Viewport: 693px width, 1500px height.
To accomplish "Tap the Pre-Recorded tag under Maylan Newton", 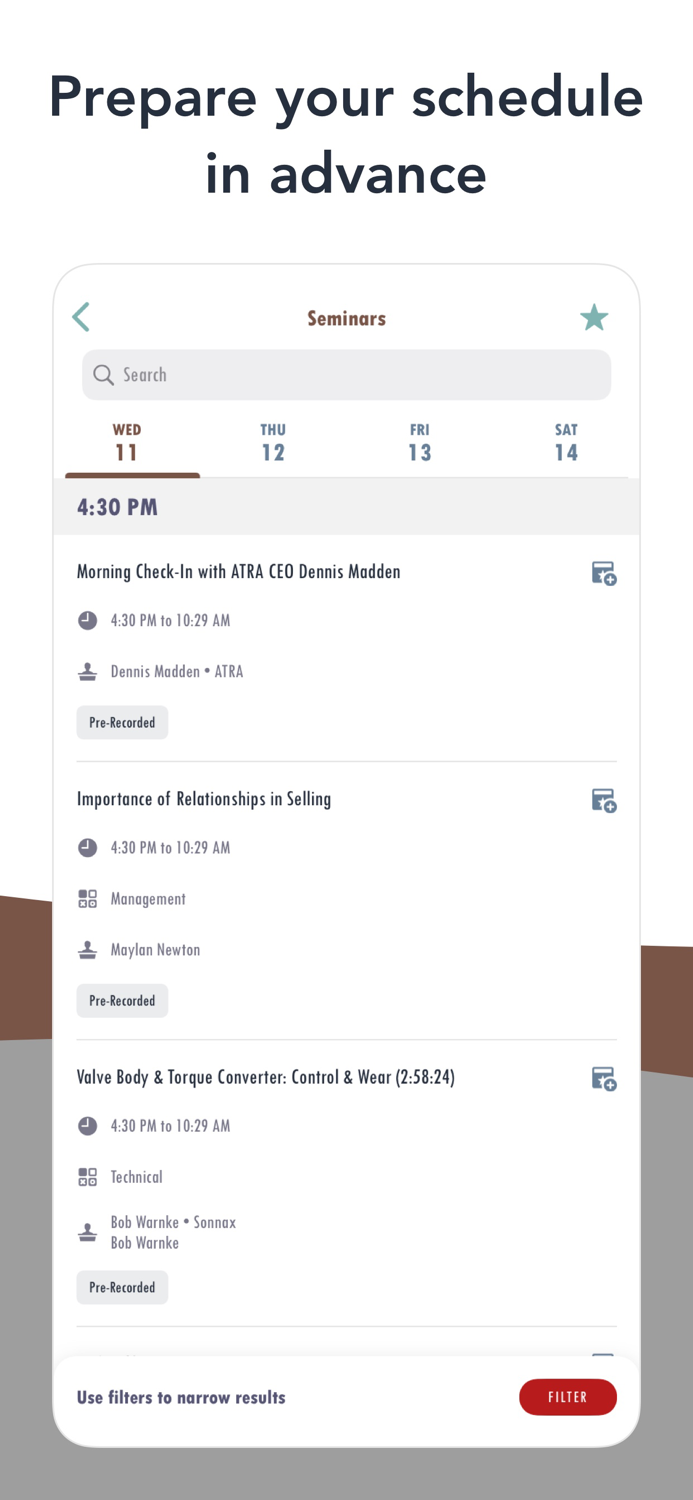I will 122,1000.
